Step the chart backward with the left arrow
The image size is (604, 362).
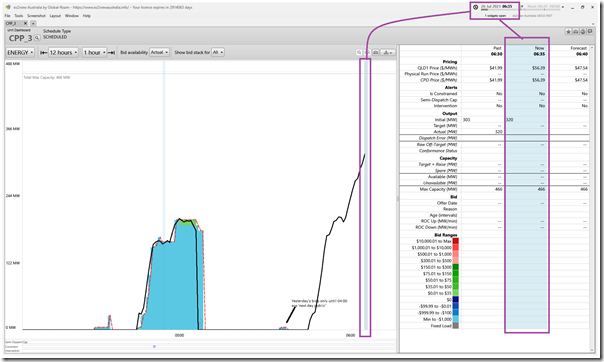tap(44, 52)
